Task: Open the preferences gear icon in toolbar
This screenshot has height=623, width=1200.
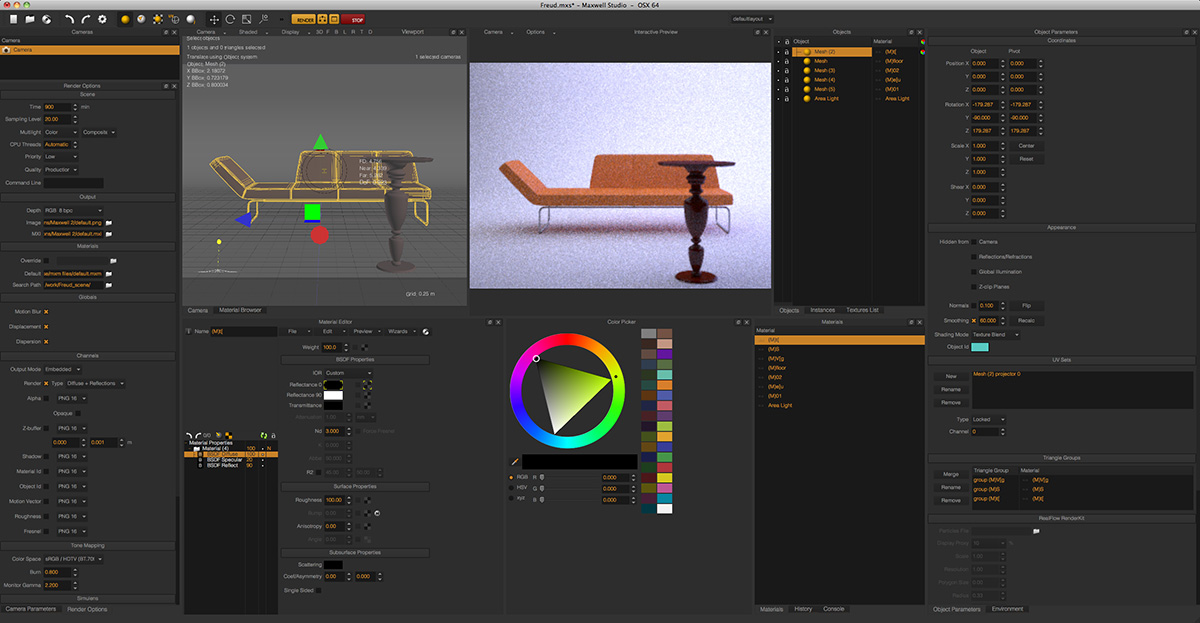Action: 102,19
